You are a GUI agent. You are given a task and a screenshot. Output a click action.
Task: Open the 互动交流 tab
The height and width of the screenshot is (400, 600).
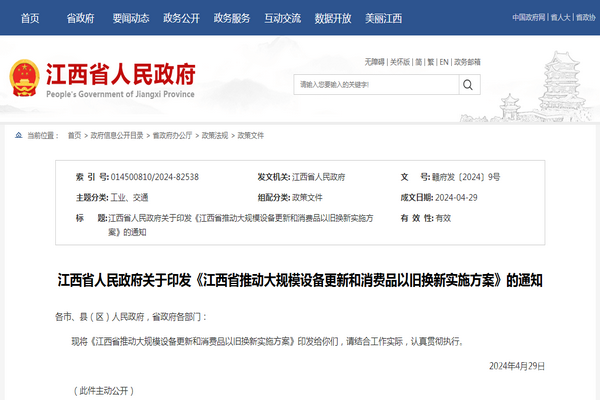tap(283, 18)
